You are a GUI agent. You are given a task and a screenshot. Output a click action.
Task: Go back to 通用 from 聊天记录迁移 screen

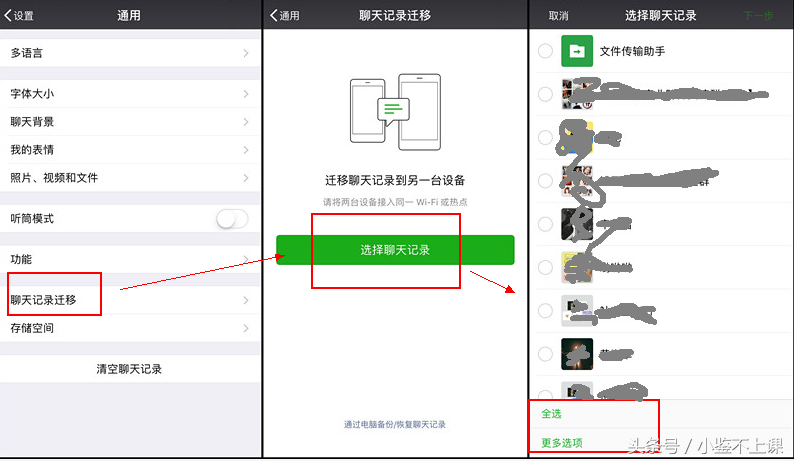(x=285, y=16)
